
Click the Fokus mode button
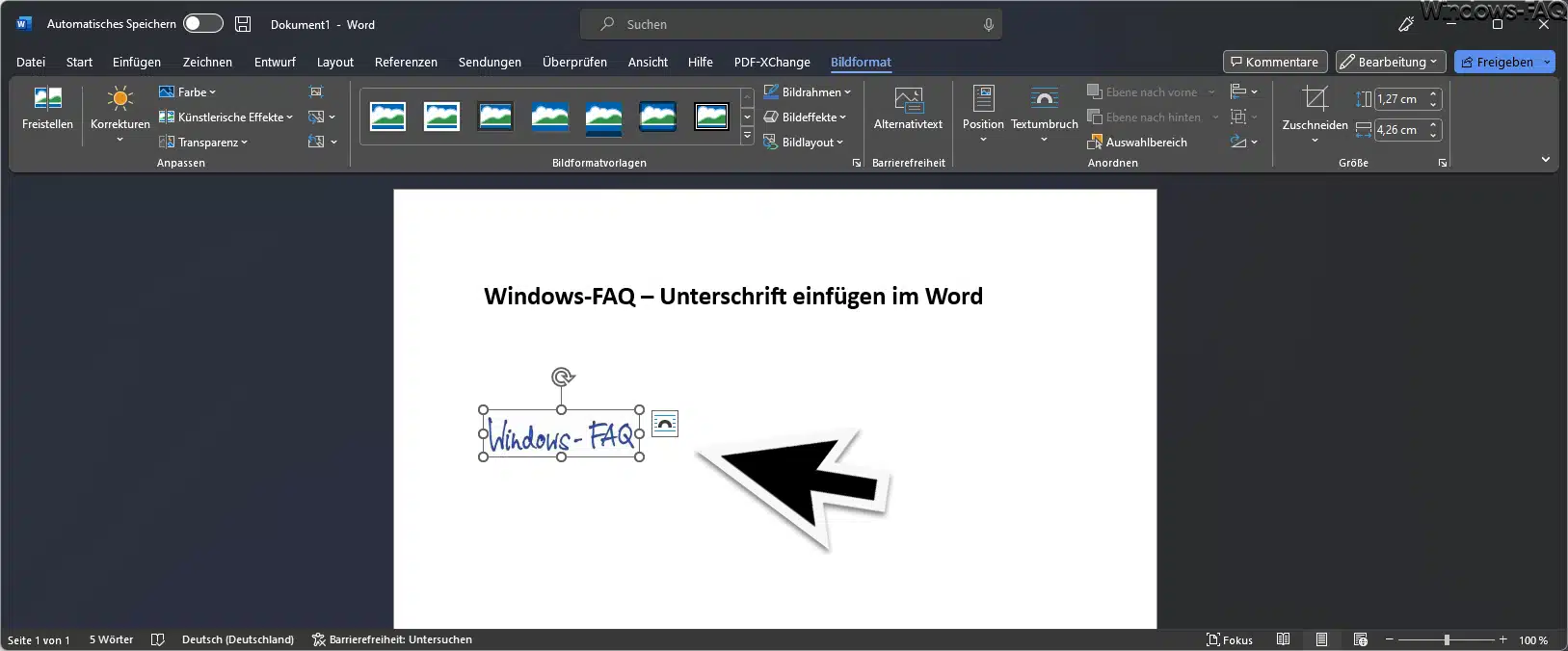(x=1230, y=639)
